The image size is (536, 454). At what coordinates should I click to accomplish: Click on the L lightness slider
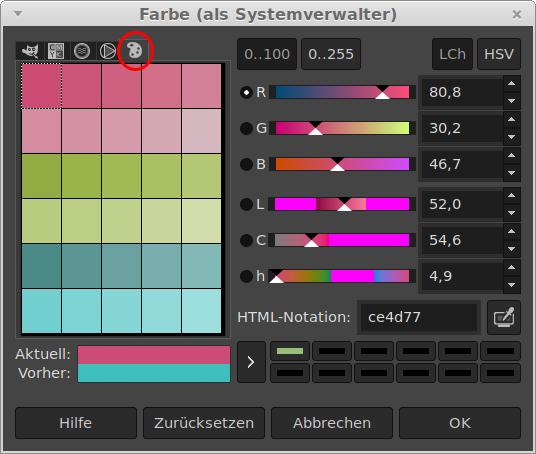click(x=342, y=204)
